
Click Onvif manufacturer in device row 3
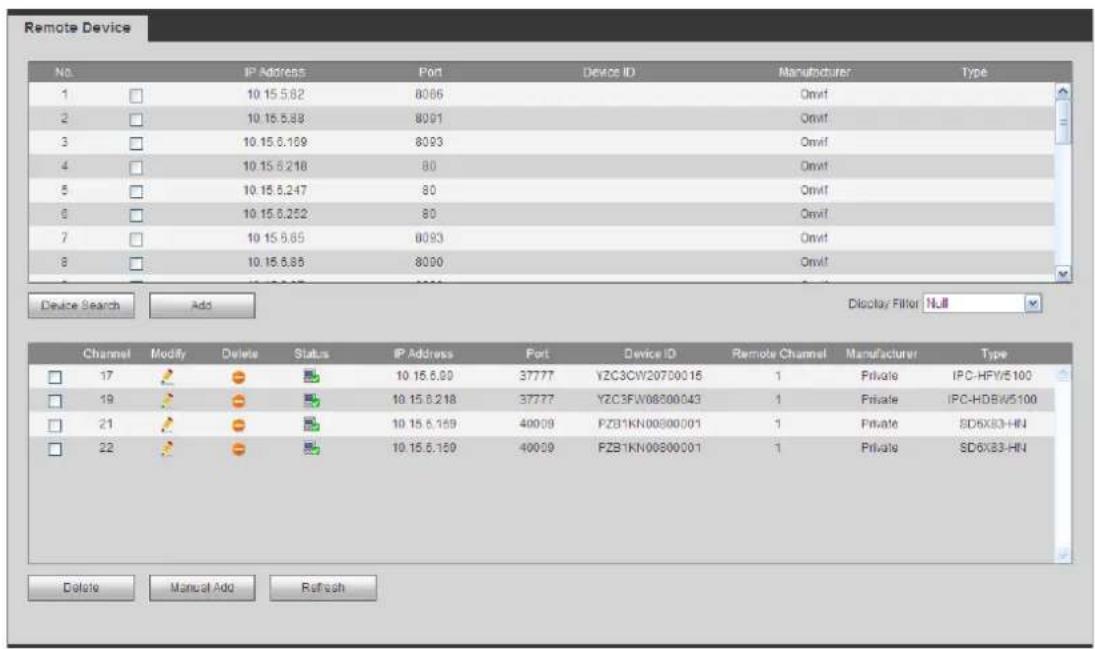[x=814, y=142]
